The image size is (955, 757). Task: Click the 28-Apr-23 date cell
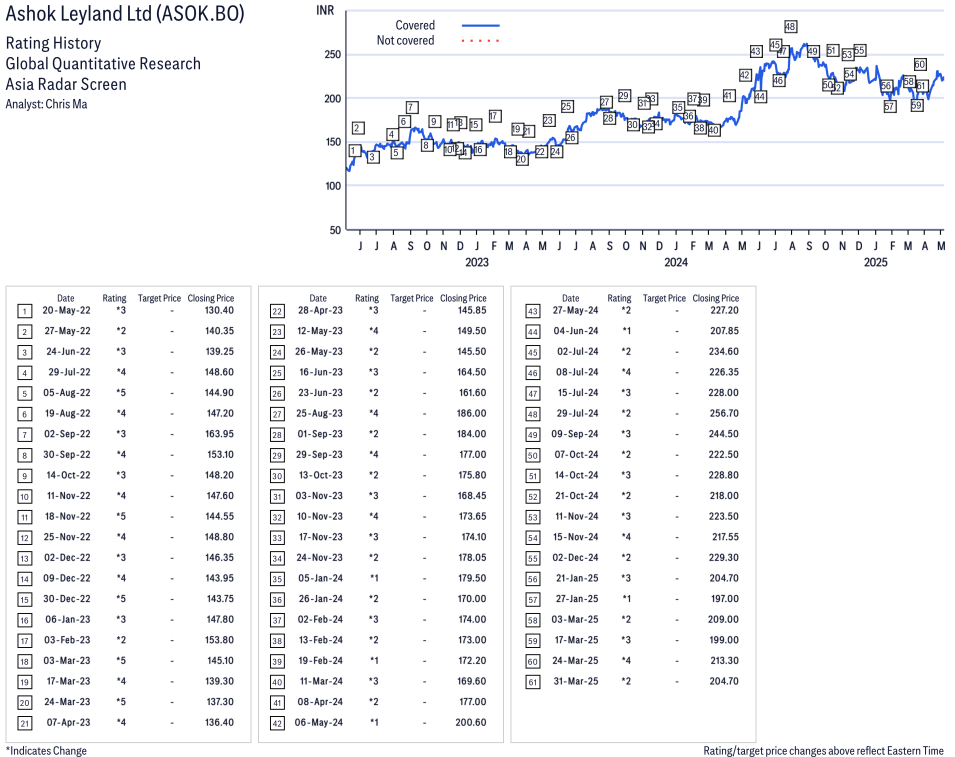coord(320,311)
